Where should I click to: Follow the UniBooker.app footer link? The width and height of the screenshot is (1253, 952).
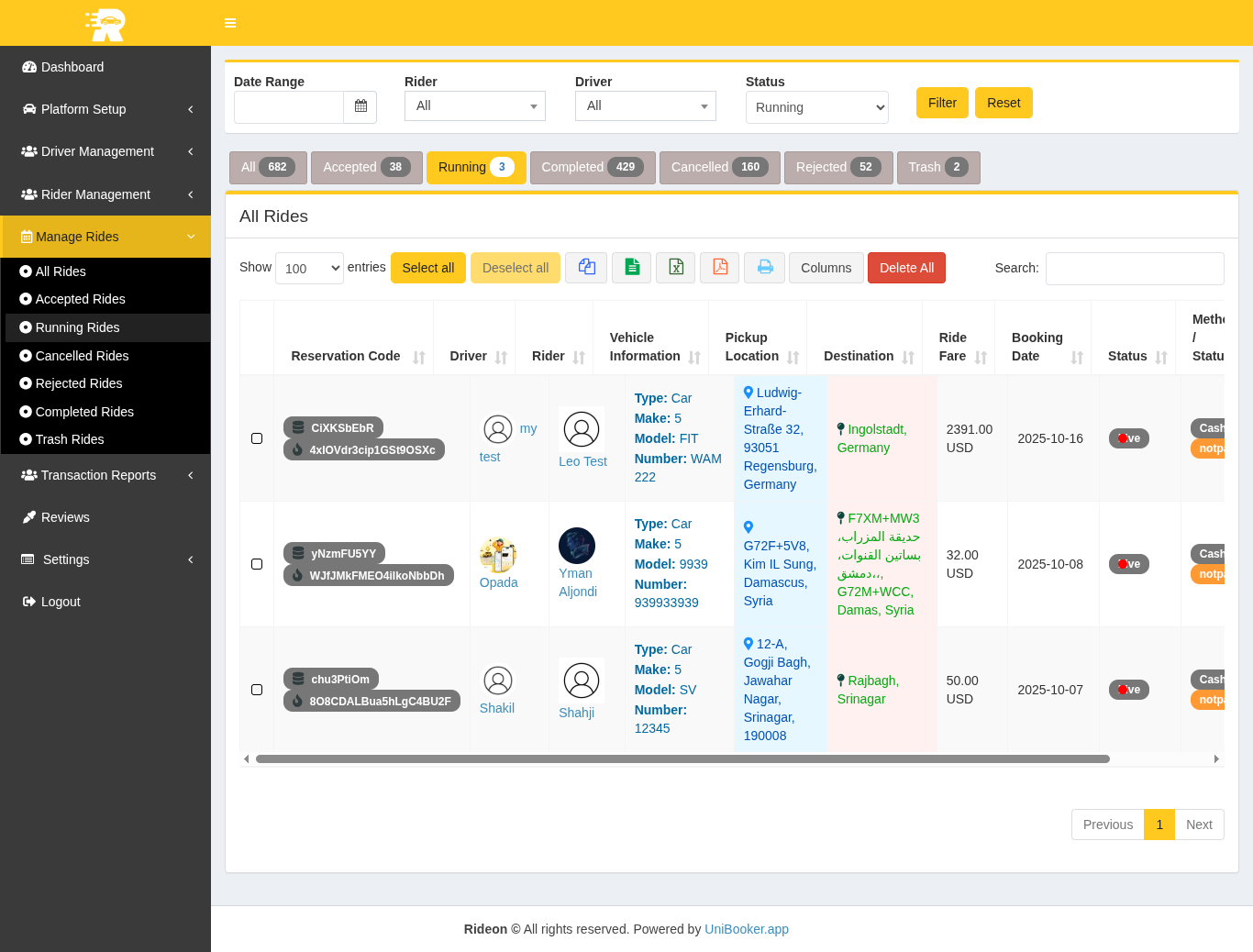tap(746, 929)
